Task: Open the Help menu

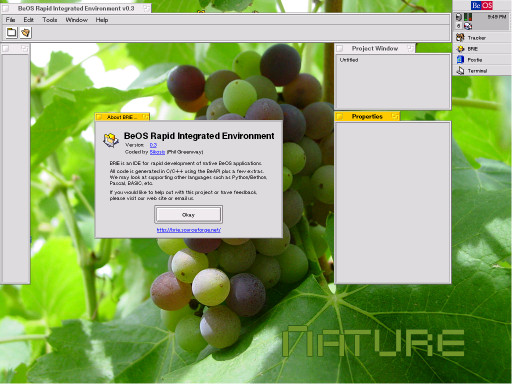Action: click(x=102, y=20)
